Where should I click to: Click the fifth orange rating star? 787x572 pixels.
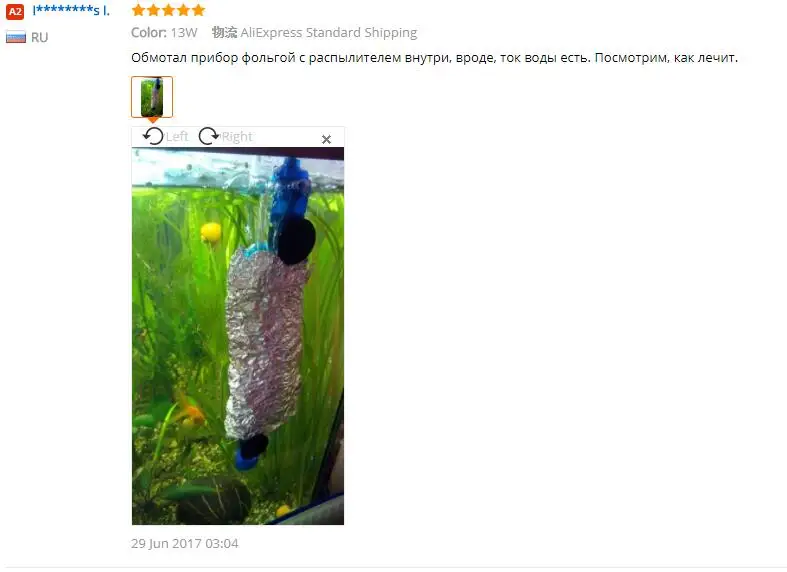coord(199,10)
